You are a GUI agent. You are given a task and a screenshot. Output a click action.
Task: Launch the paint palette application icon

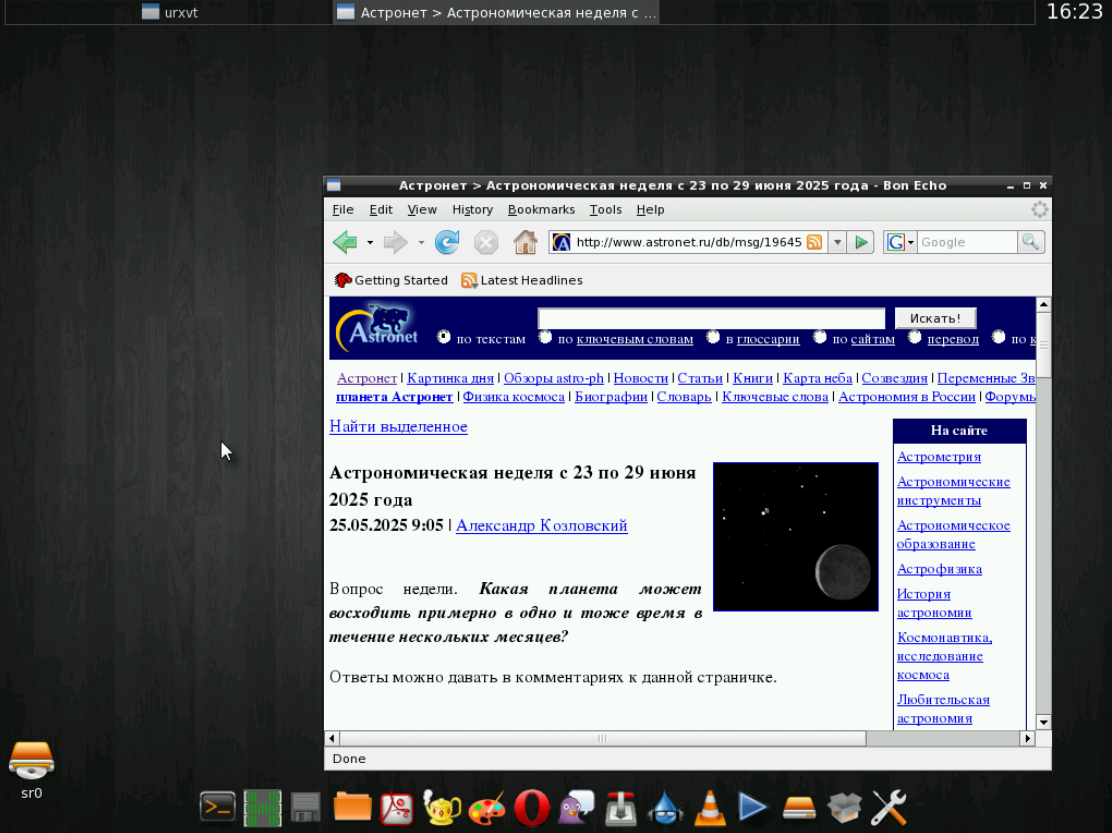click(487, 807)
